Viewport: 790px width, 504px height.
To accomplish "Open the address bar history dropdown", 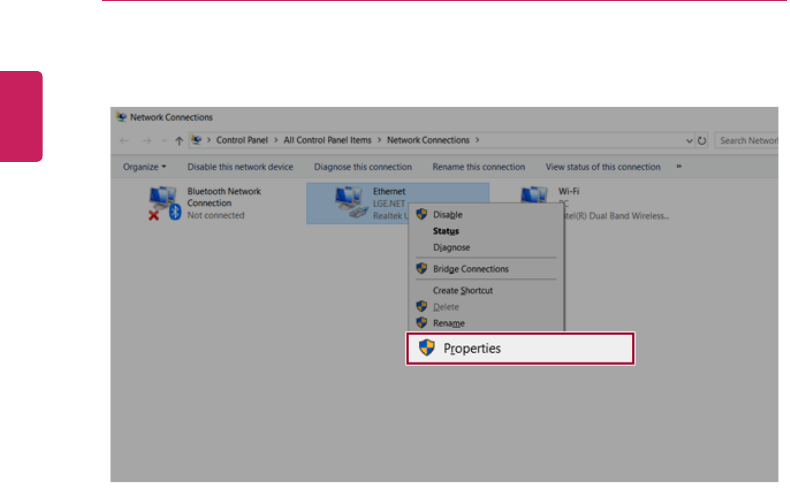I will pyautogui.click(x=689, y=141).
